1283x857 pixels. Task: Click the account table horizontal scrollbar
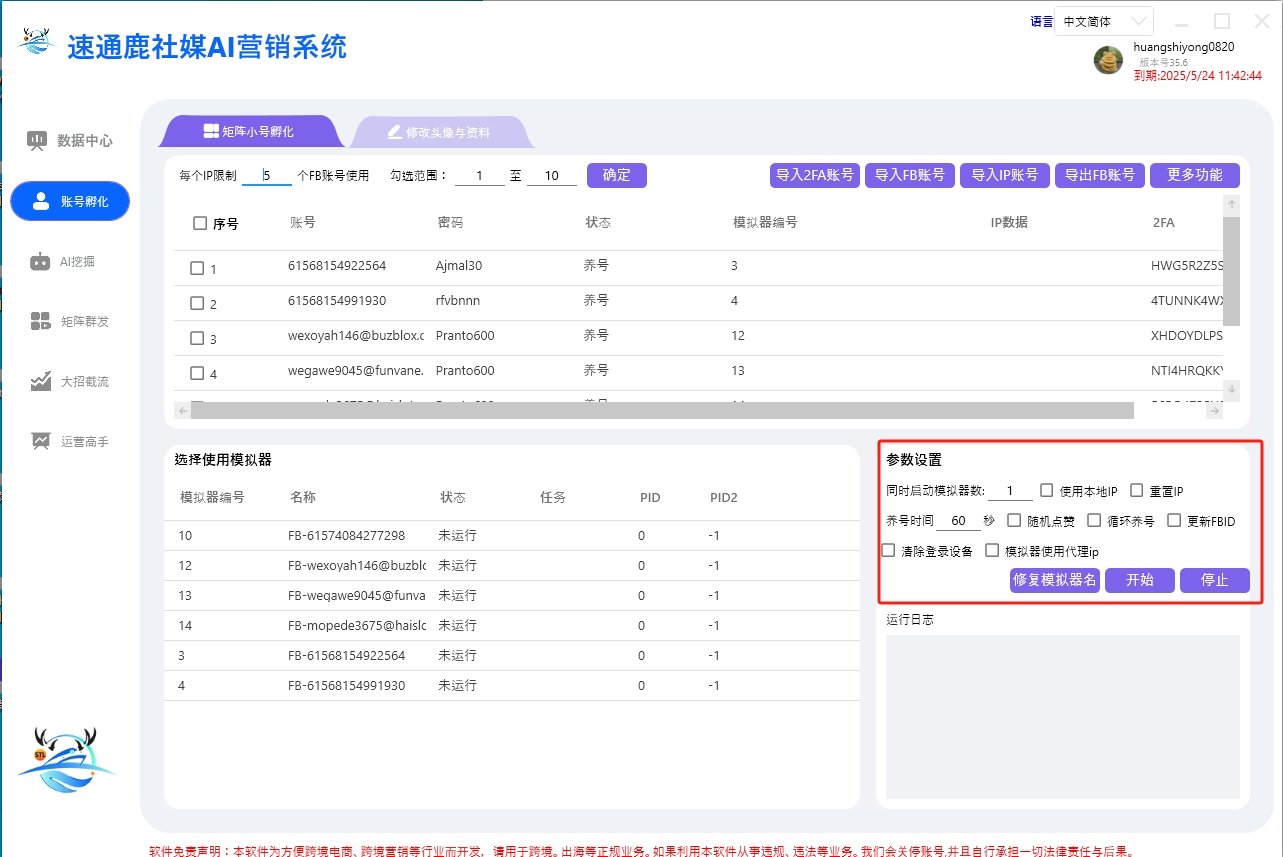coord(662,410)
